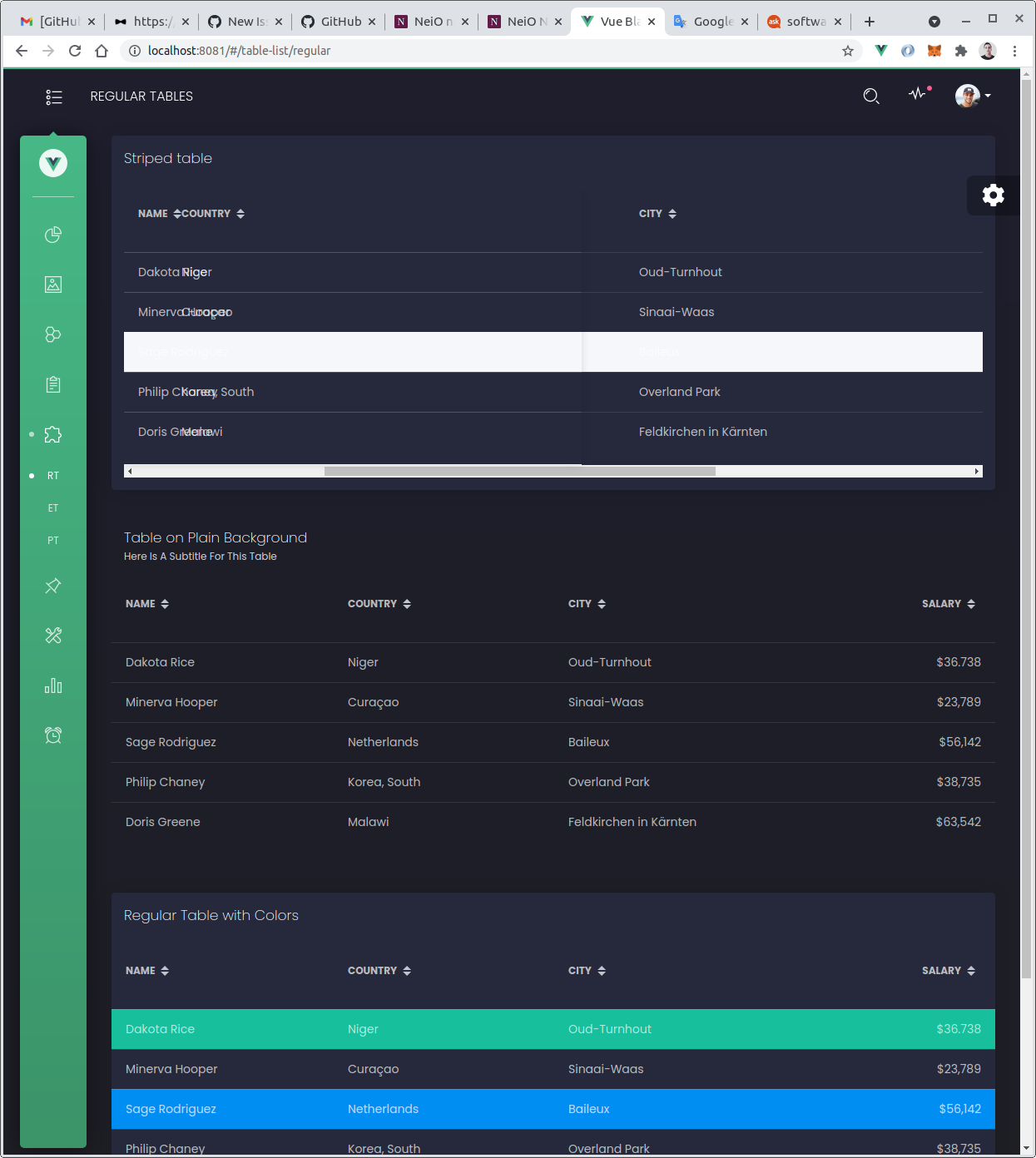Click the striped table scroll right arrow
Screen dimensions: 1036x1158
[977, 471]
